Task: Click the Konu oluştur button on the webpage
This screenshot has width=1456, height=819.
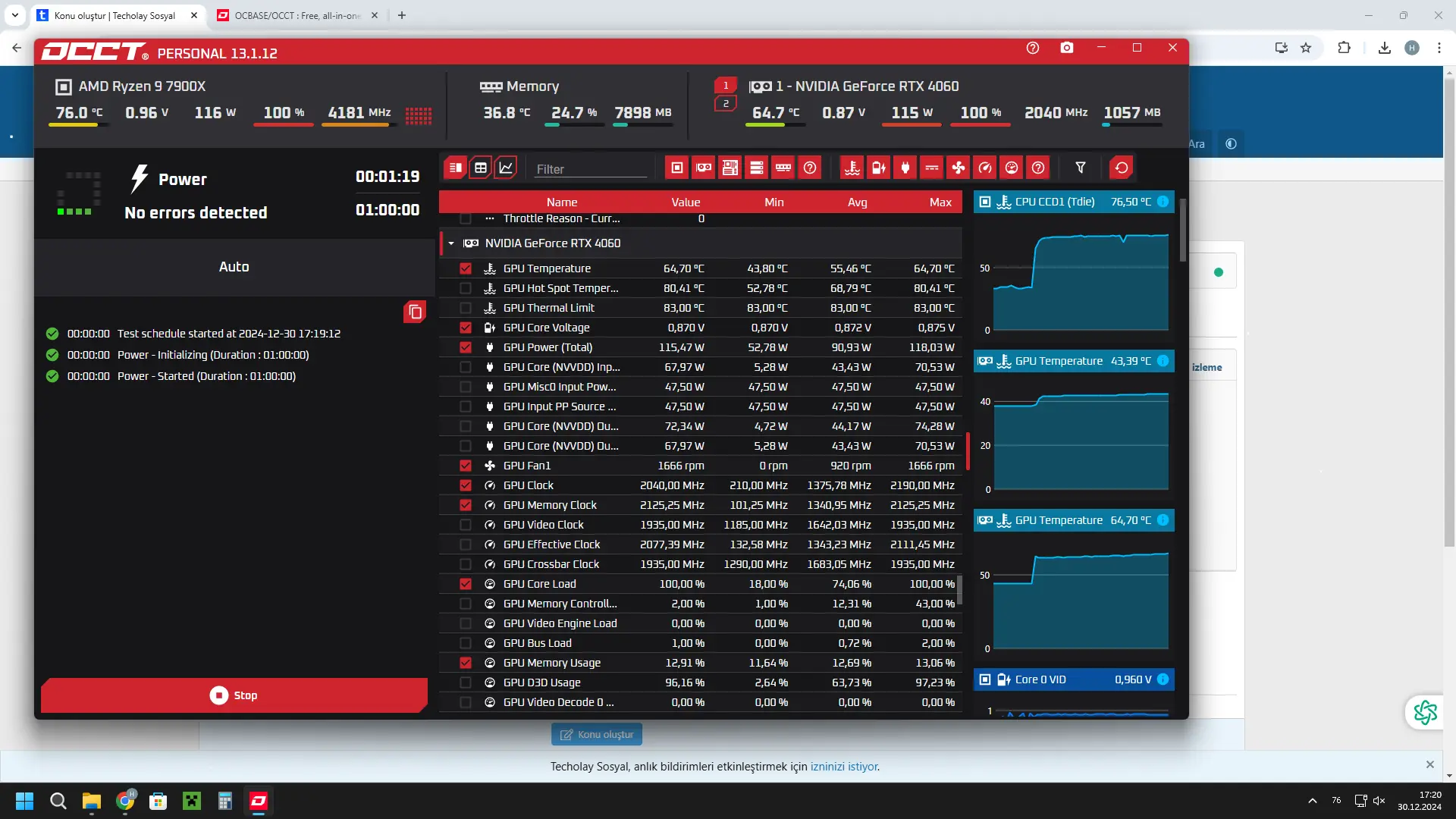Action: pos(597,734)
